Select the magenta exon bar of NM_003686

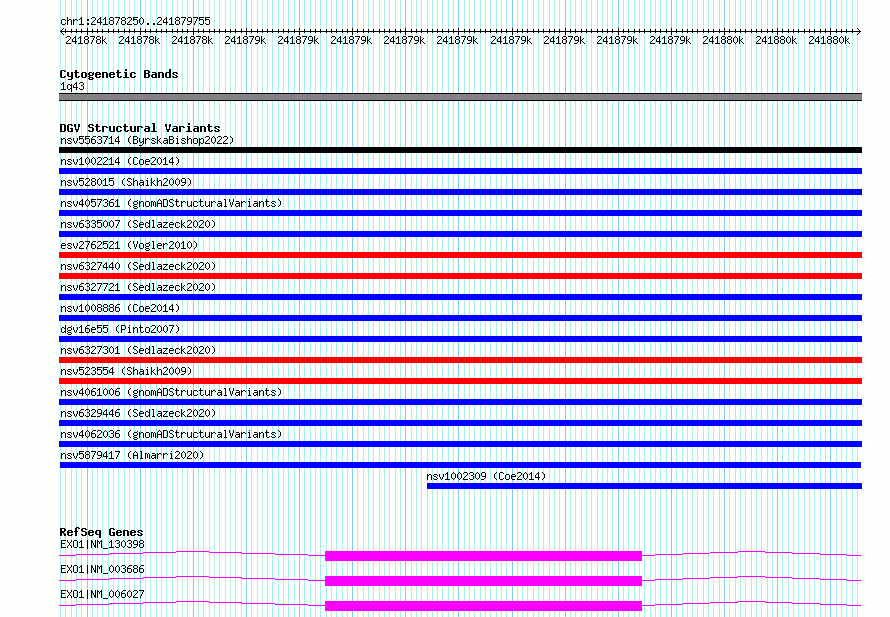(x=484, y=581)
